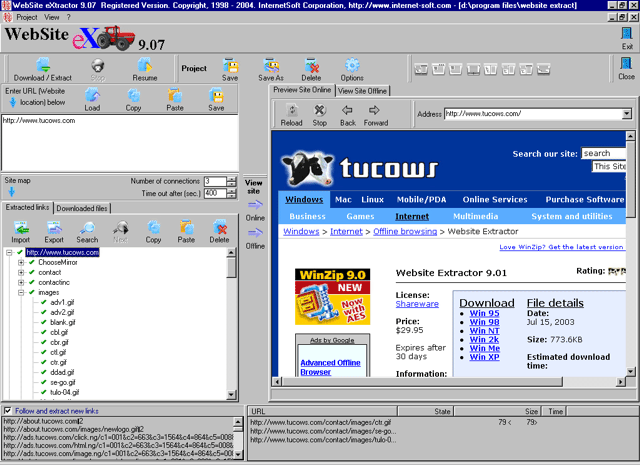Start Download / Extract of the website
Image resolution: width=640 pixels, height=465 pixels.
[x=43, y=69]
